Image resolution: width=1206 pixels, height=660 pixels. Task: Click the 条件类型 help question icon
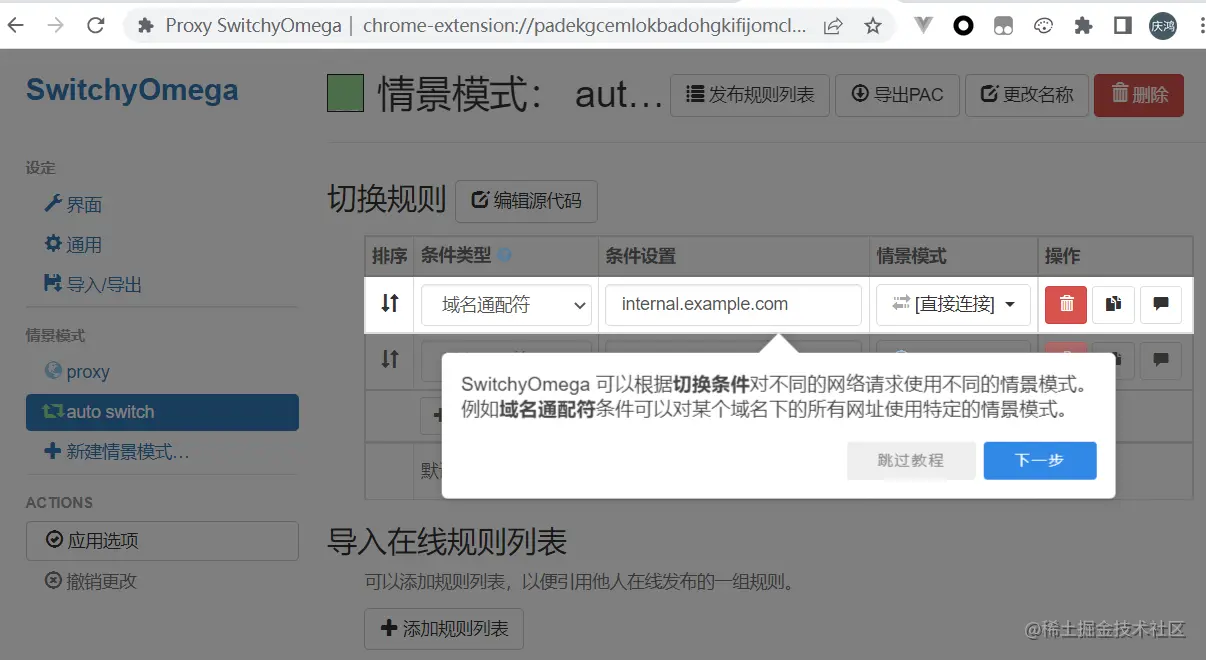[504, 256]
